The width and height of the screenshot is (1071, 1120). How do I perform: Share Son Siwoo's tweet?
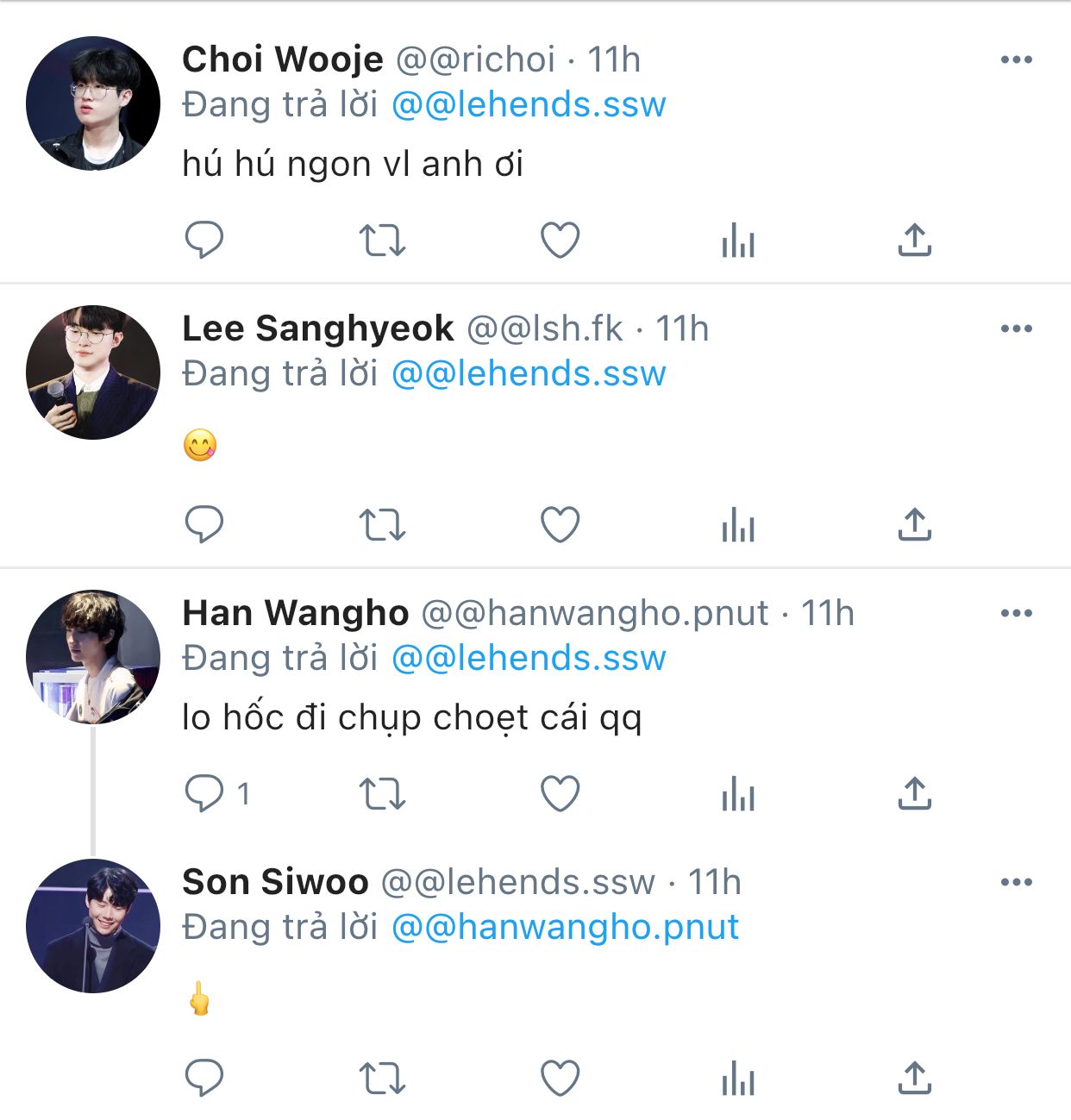click(915, 1078)
